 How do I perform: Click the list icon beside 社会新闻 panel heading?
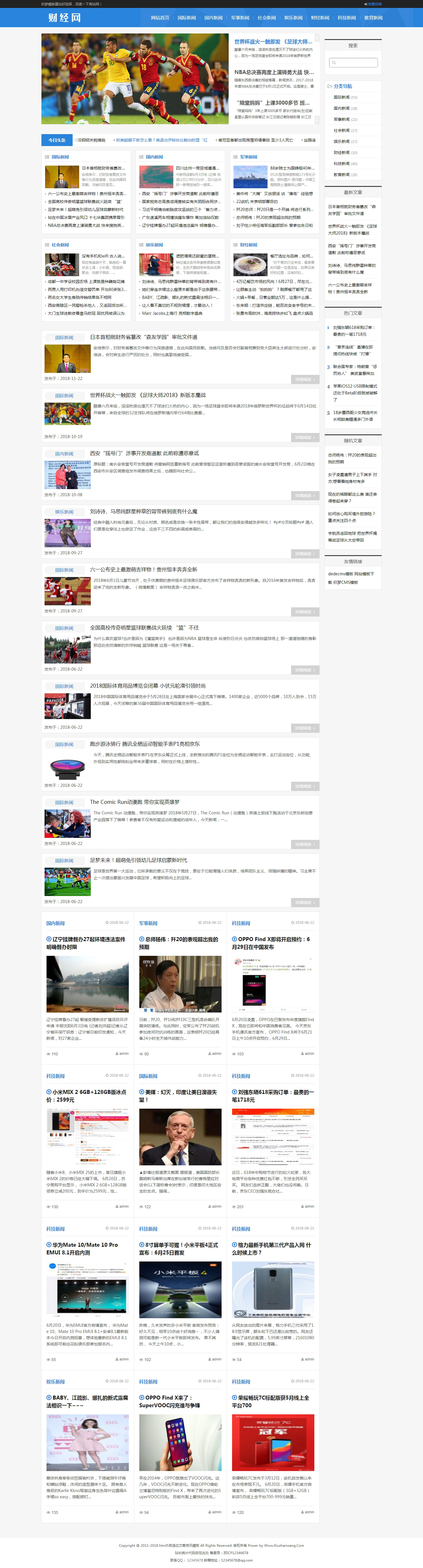point(47,245)
